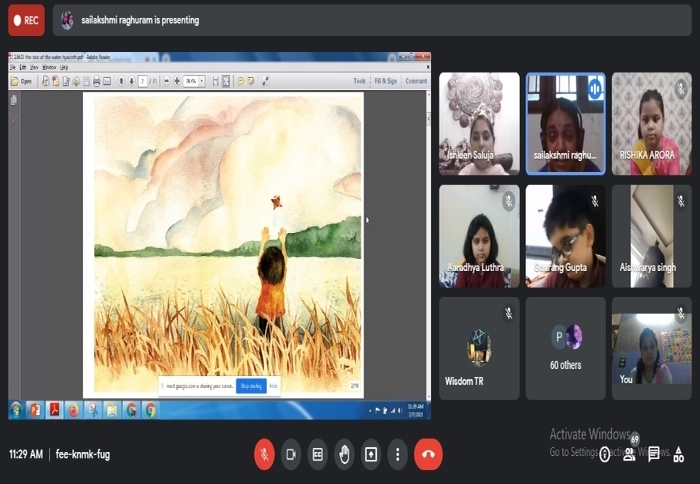Click the highlight text icon in Reader

point(251,81)
